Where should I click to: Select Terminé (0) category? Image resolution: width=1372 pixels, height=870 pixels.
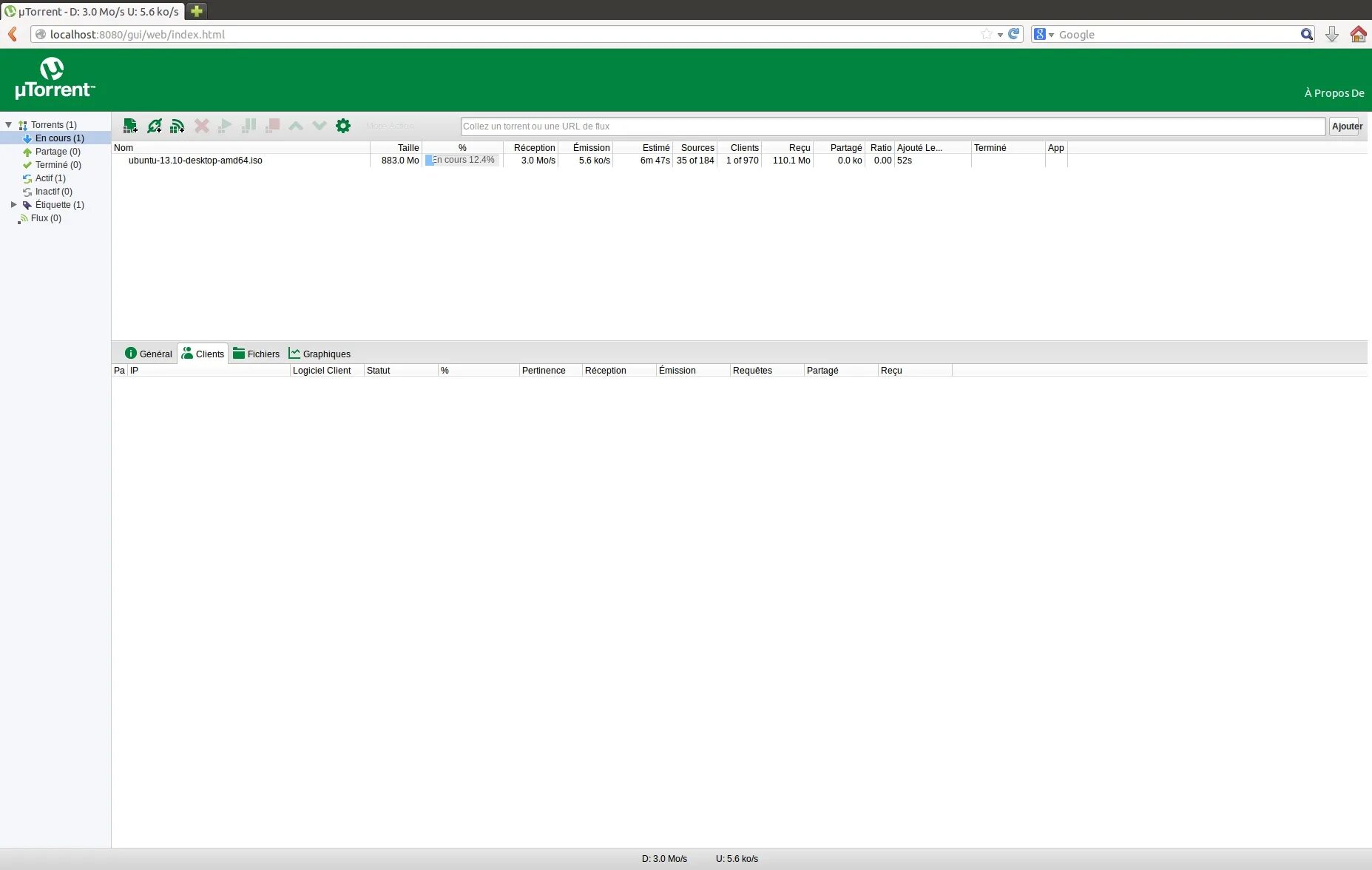(58, 165)
